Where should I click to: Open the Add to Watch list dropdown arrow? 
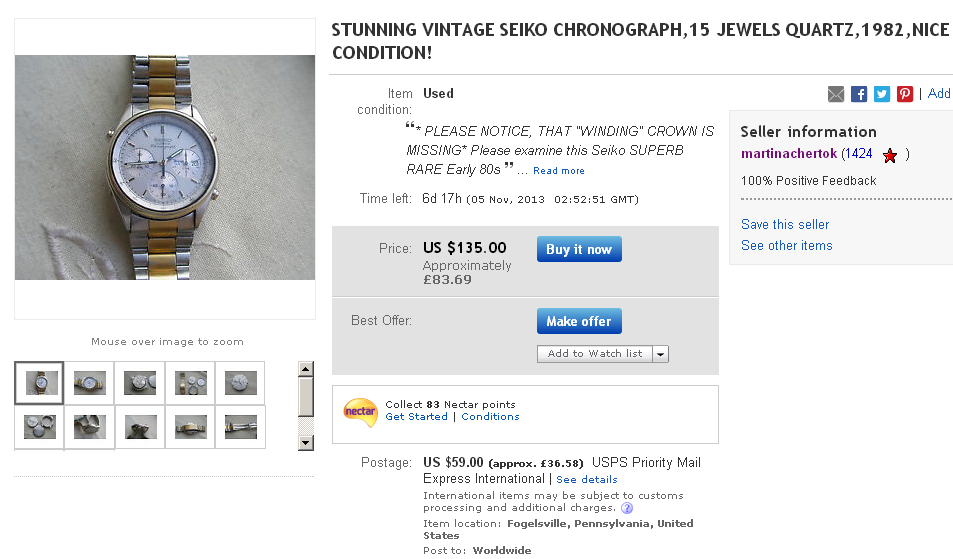click(x=660, y=354)
